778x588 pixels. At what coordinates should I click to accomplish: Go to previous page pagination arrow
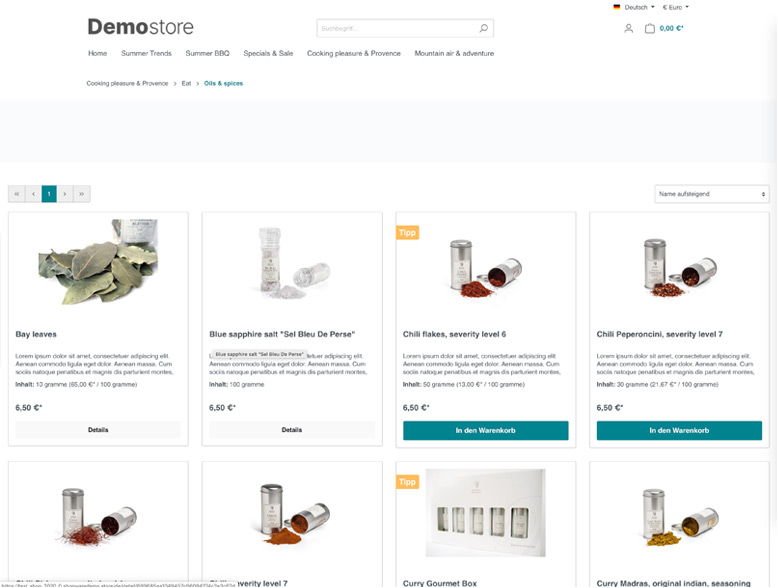(33, 194)
